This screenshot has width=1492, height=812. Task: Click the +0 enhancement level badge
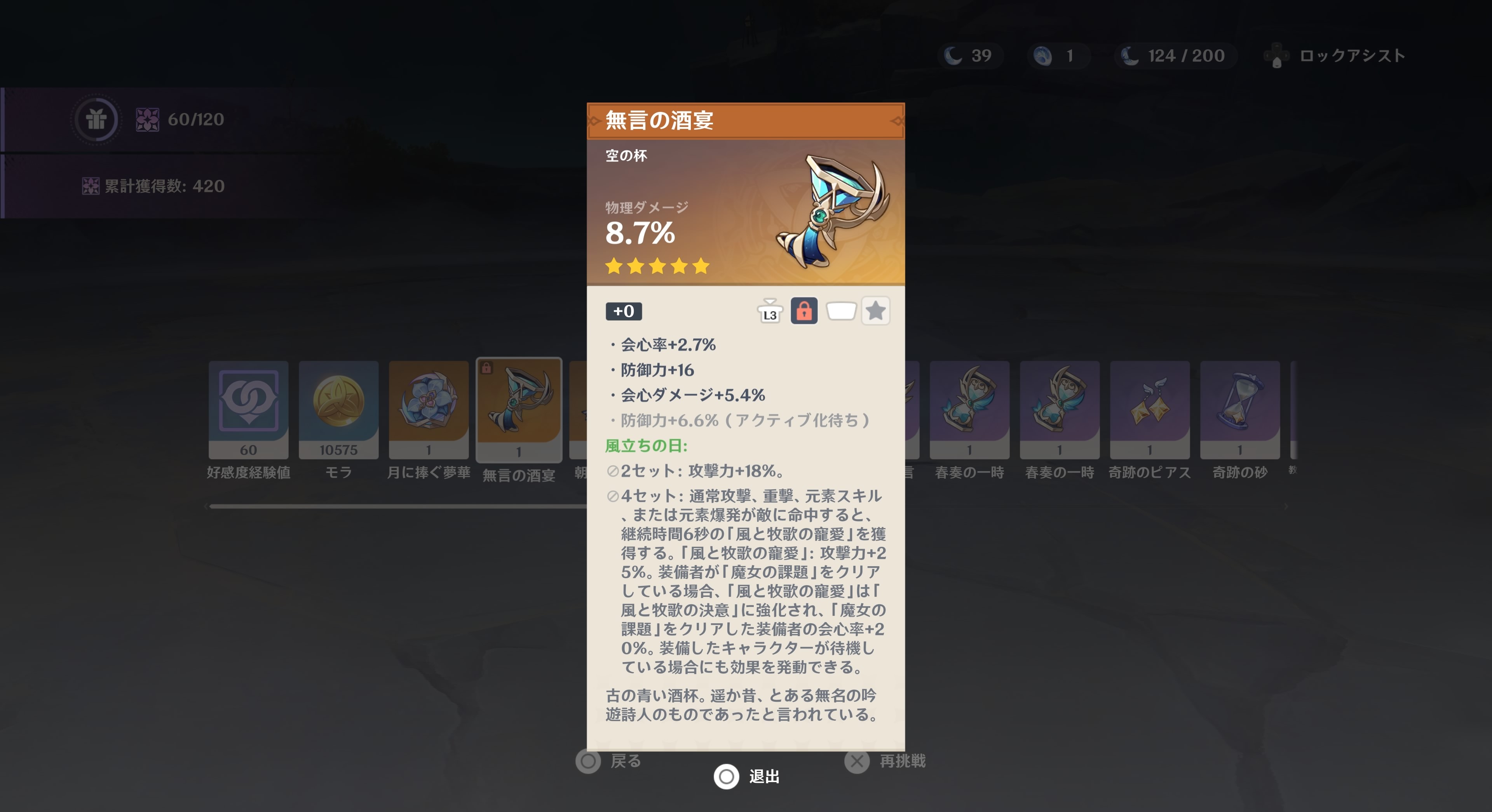623,311
